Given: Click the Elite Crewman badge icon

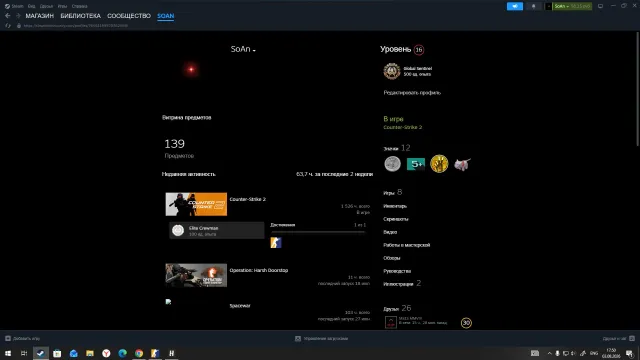Looking at the screenshot, I should coord(178,230).
